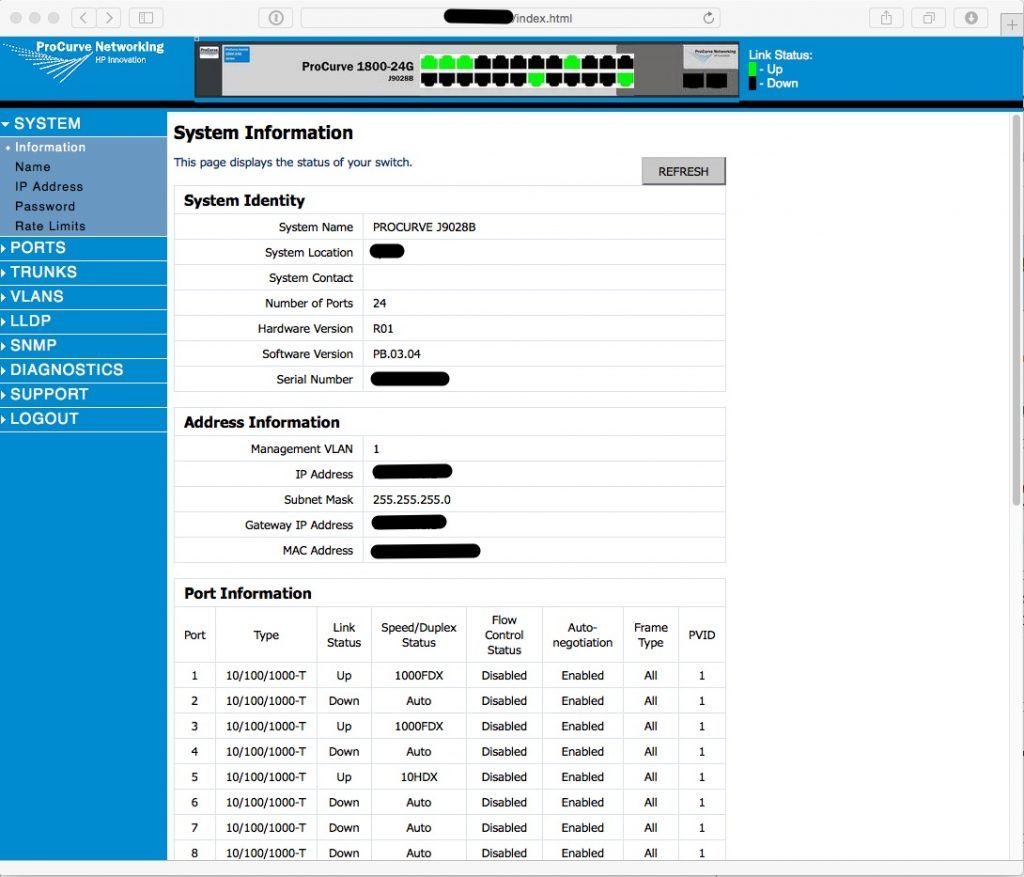Click the 'Port Information' section heading
1024x877 pixels.
click(248, 594)
